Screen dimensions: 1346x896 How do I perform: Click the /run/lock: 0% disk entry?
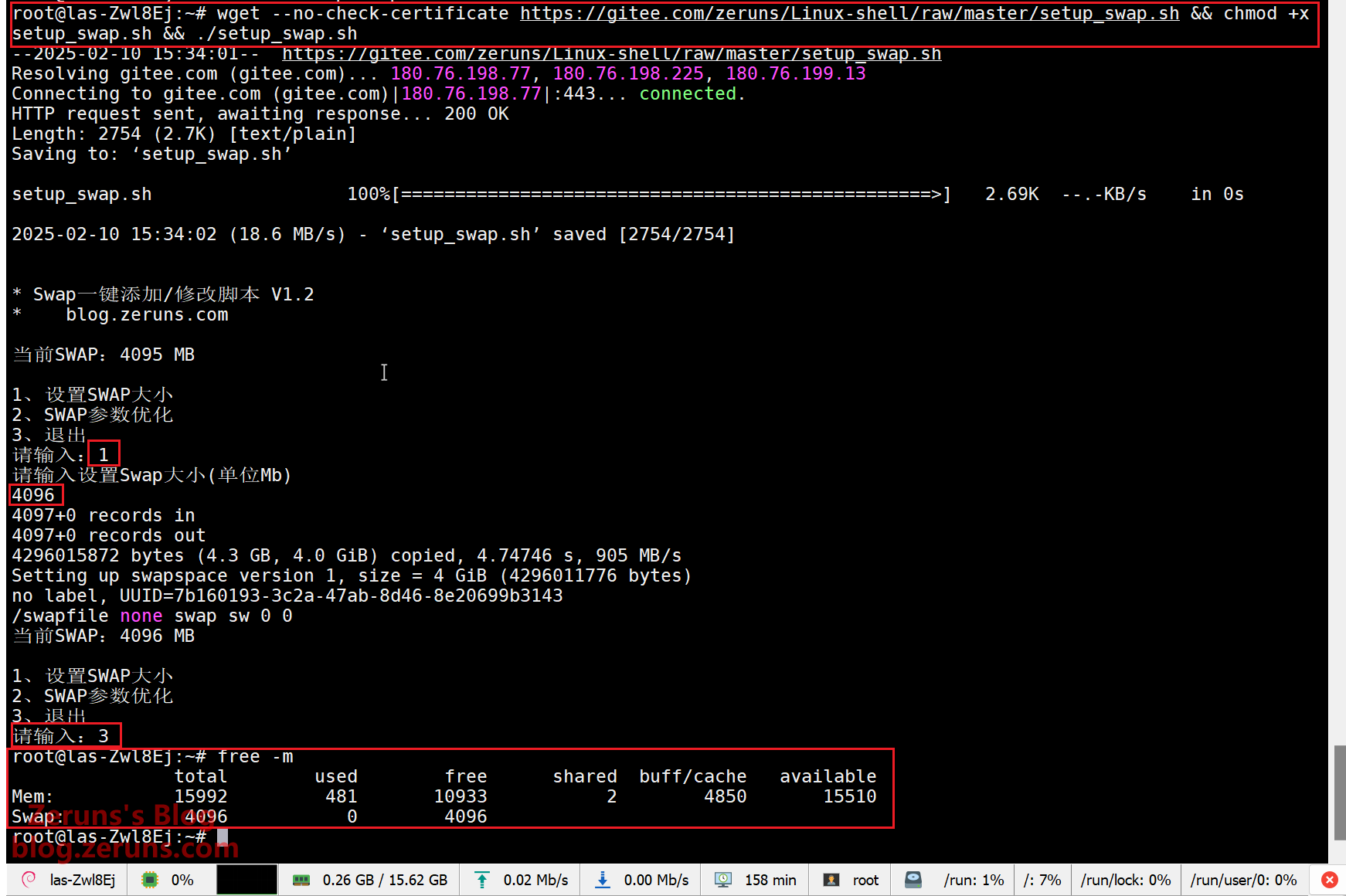pyautogui.click(x=1125, y=880)
